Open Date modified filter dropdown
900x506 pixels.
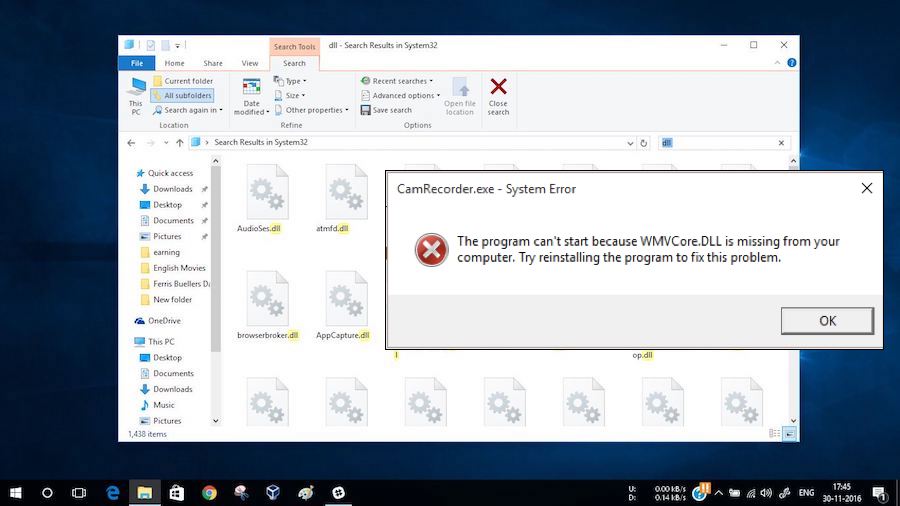251,96
